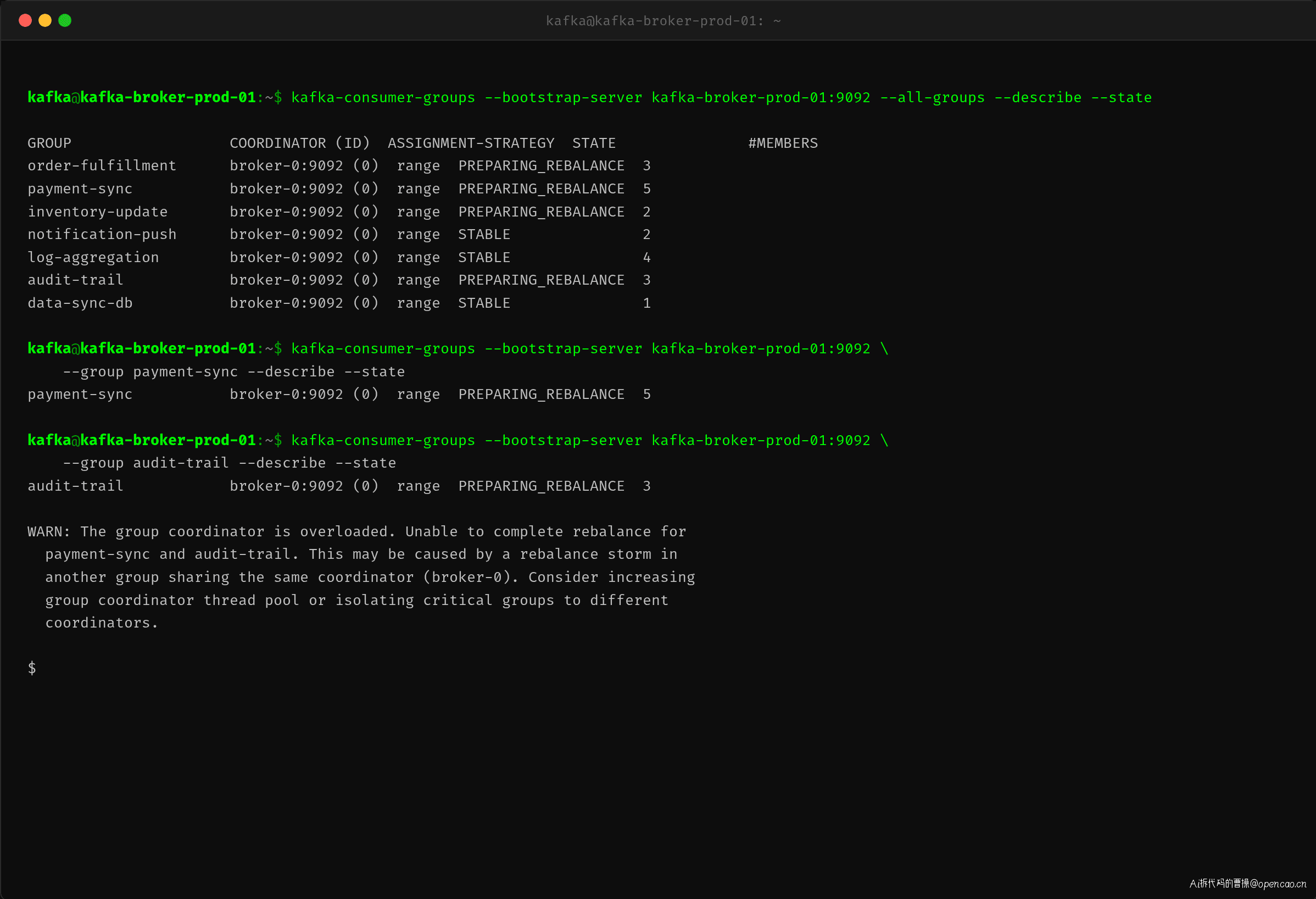1316x899 pixels.
Task: Maximize the terminal using the green button
Action: (x=65, y=20)
